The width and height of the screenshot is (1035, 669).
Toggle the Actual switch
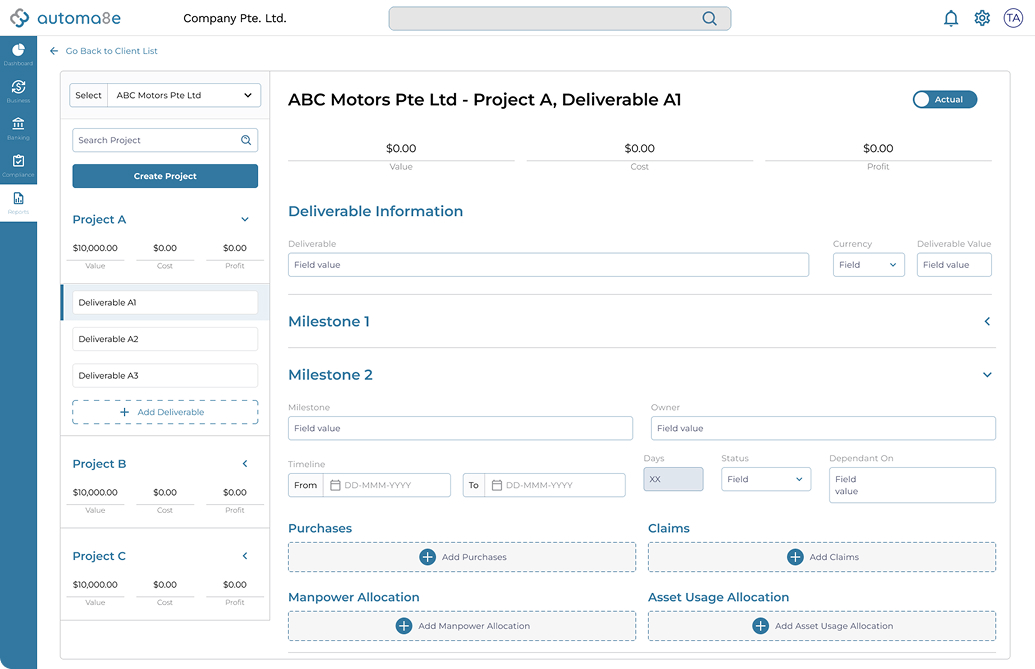coord(945,100)
